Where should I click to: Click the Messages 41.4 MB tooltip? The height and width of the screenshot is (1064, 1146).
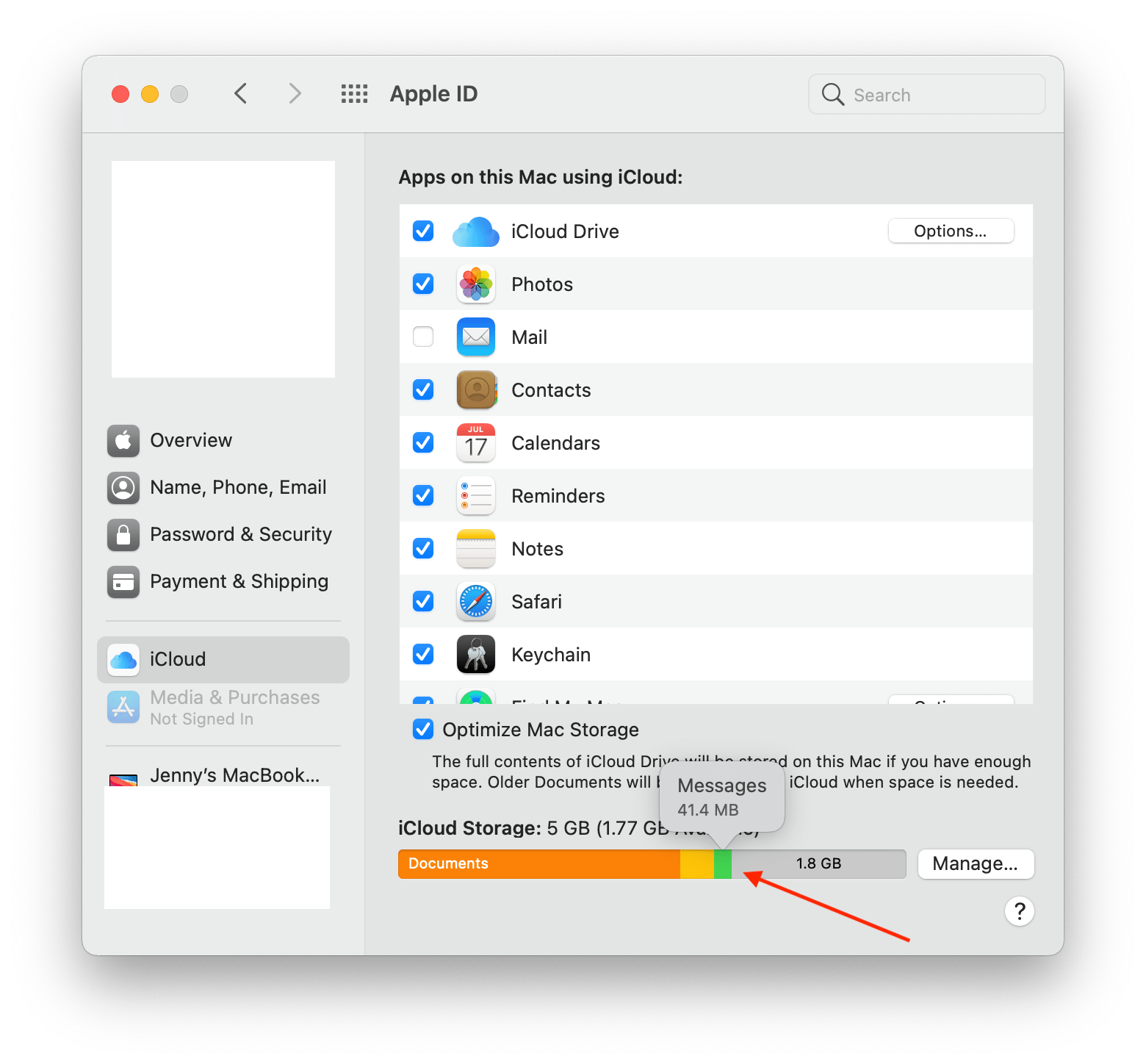(x=722, y=797)
